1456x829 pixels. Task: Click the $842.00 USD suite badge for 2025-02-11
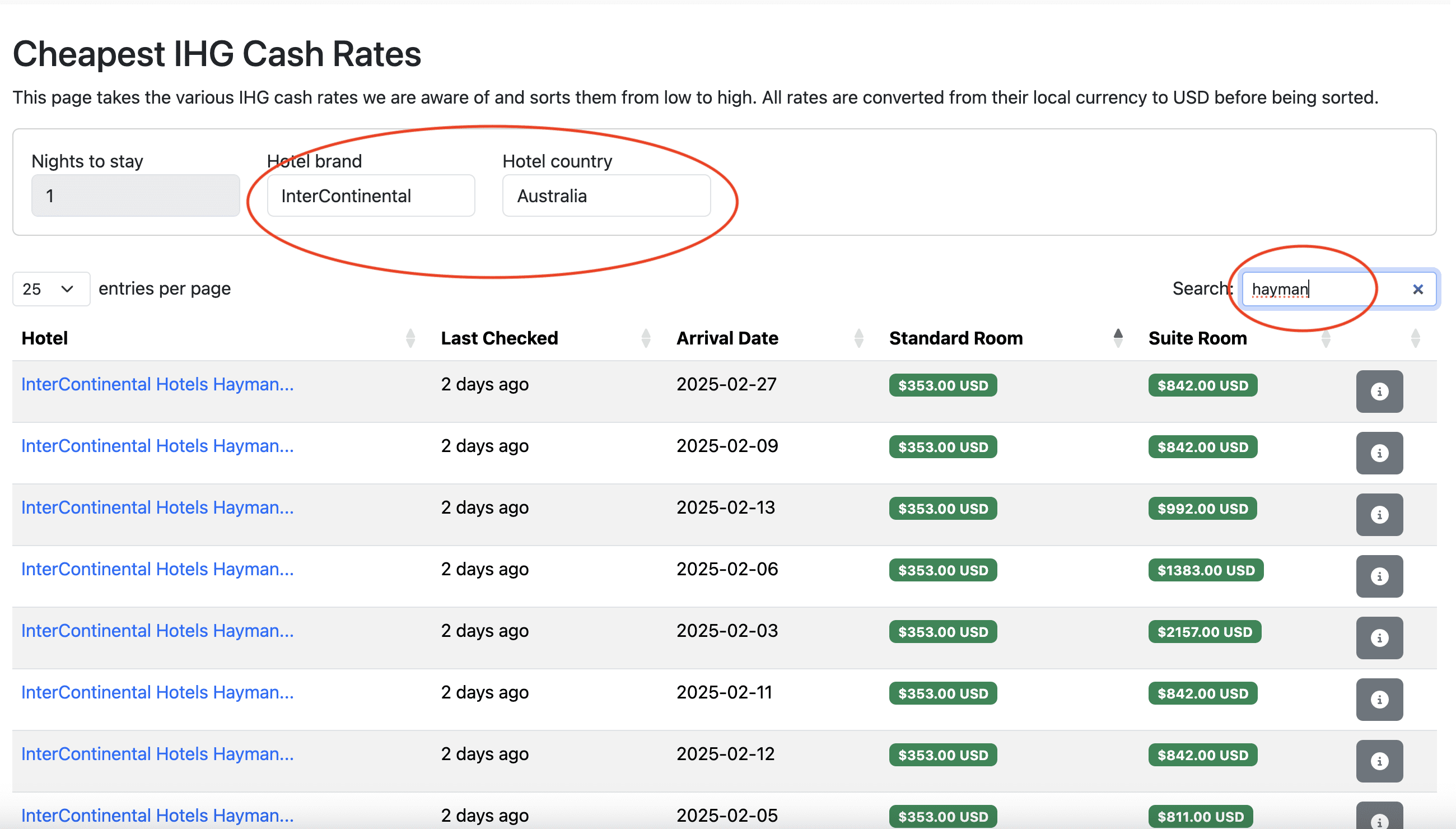click(1202, 693)
